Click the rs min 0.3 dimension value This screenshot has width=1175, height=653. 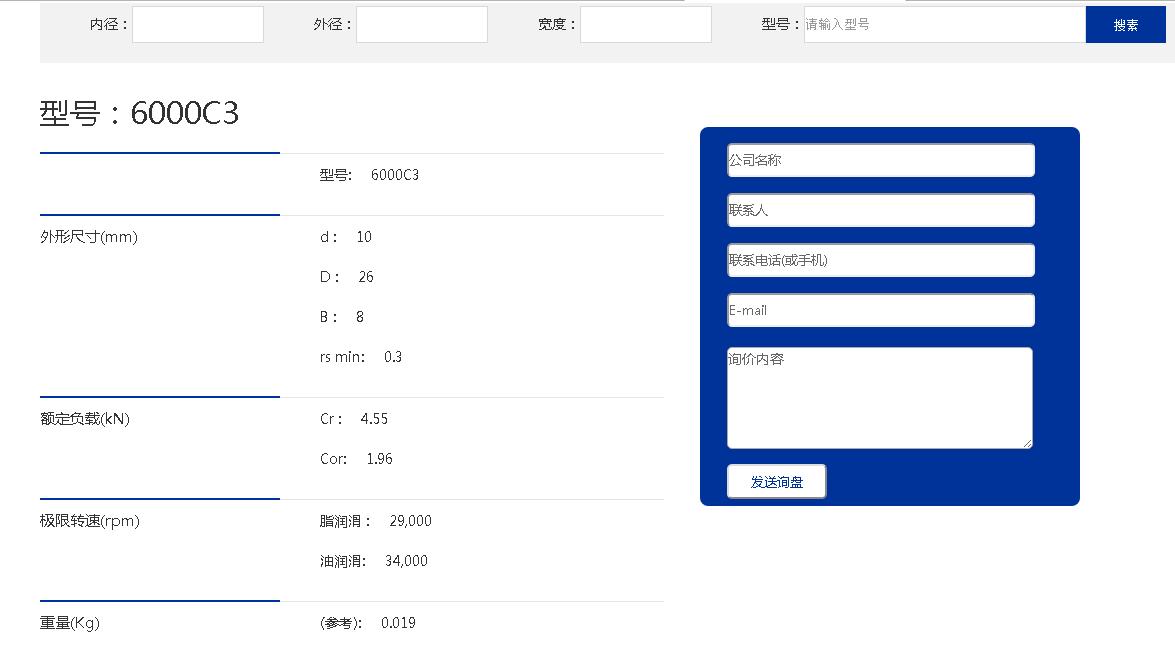(x=392, y=357)
